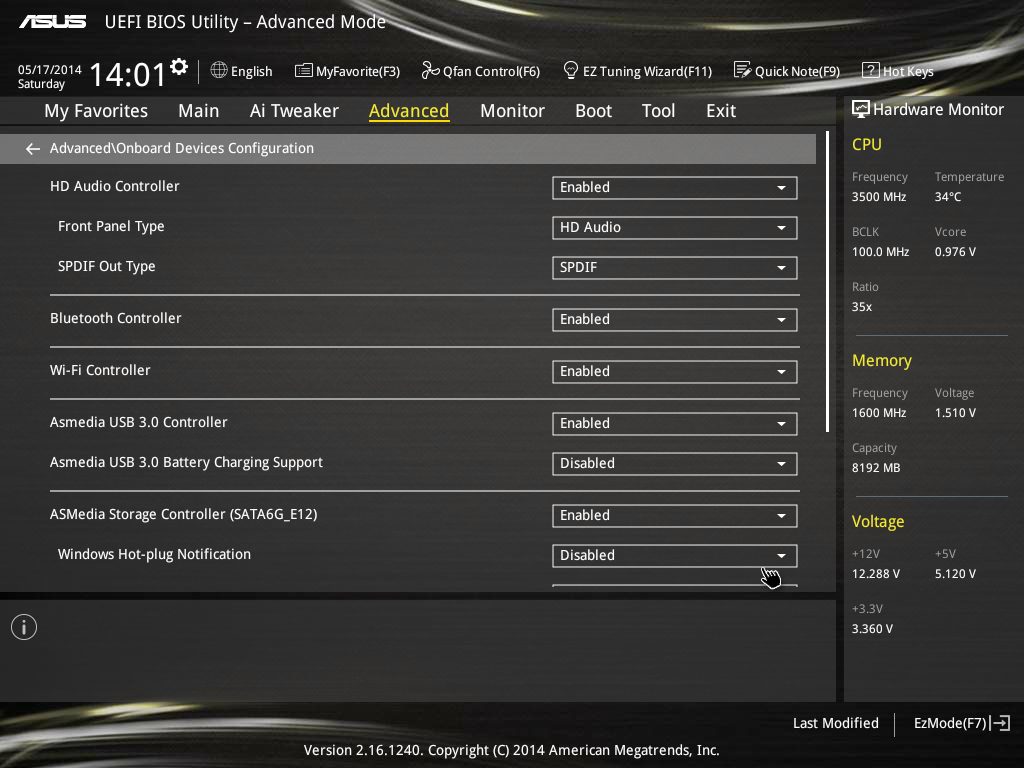
Task: Open the Tool tab
Action: [x=658, y=111]
